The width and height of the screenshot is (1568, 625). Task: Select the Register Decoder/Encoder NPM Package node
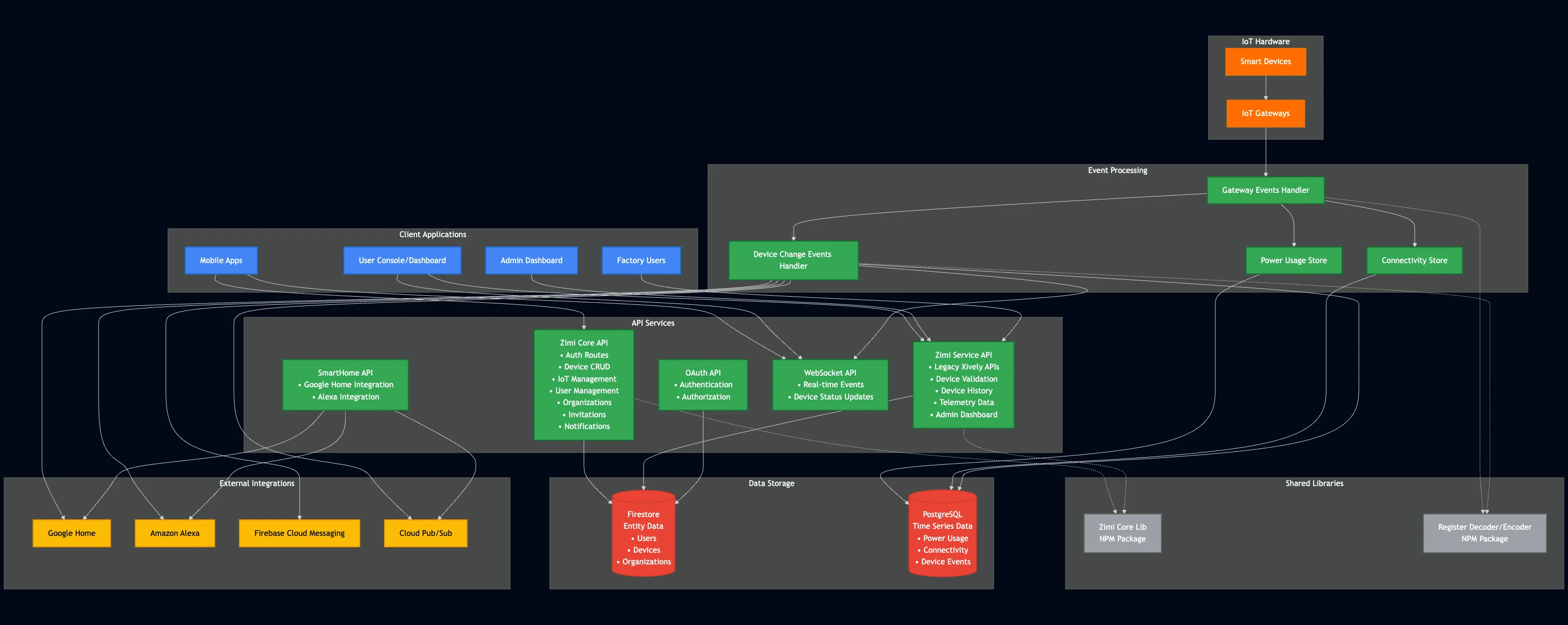tap(1485, 533)
